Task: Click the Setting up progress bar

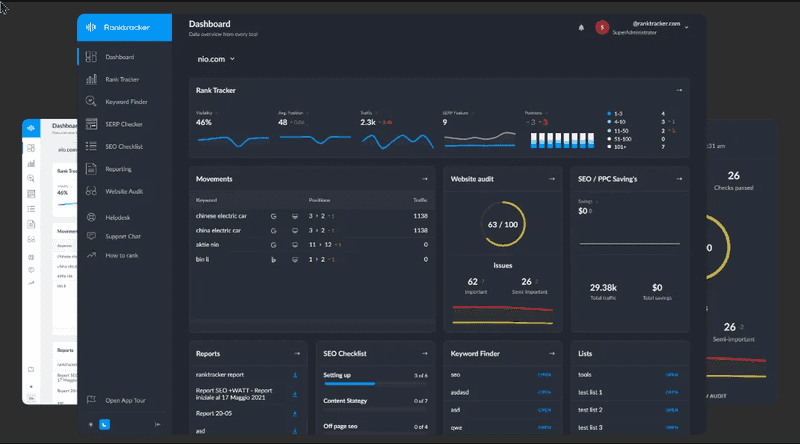Action: point(376,383)
